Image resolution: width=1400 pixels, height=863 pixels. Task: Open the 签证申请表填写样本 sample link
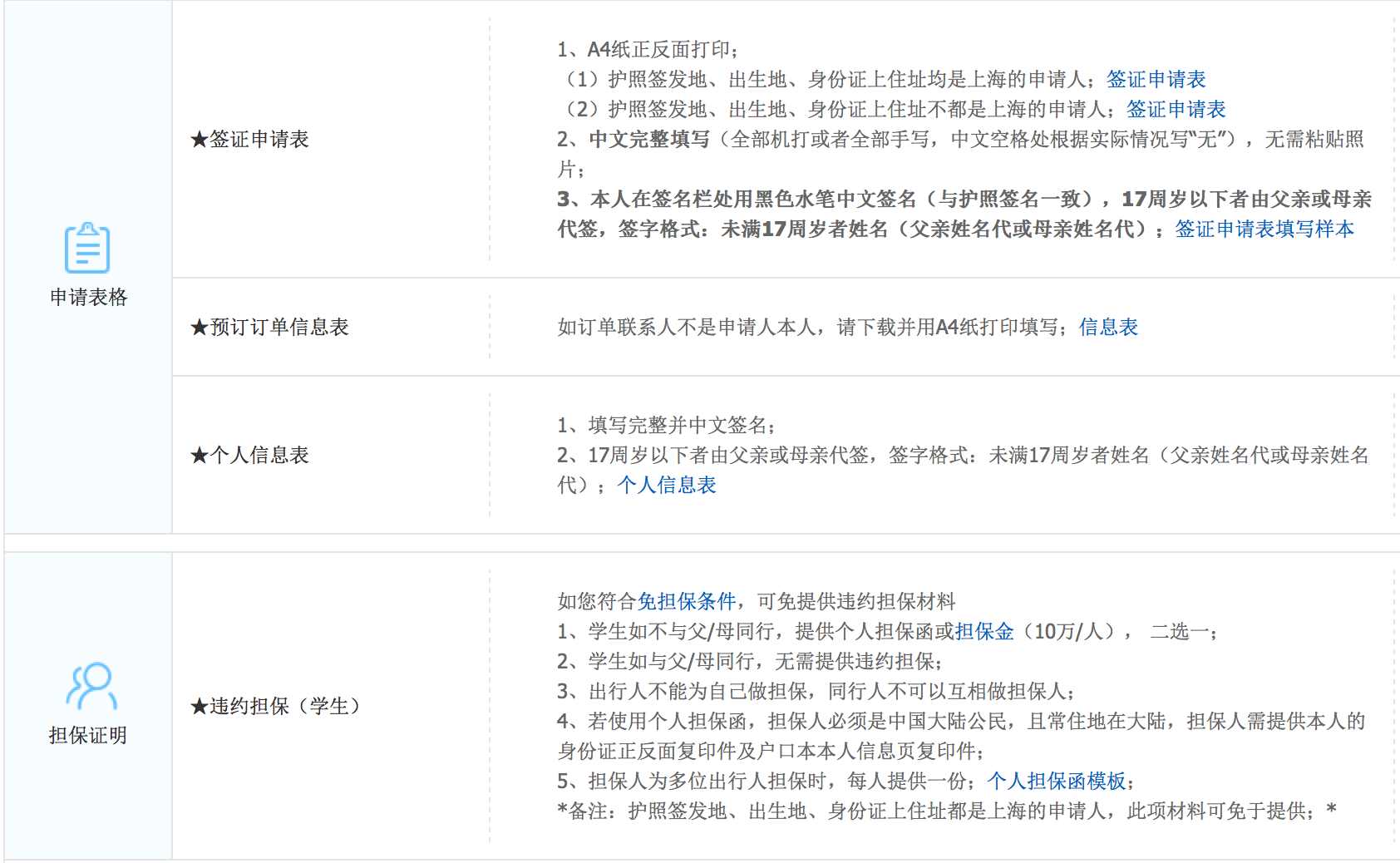pyautogui.click(x=1264, y=229)
